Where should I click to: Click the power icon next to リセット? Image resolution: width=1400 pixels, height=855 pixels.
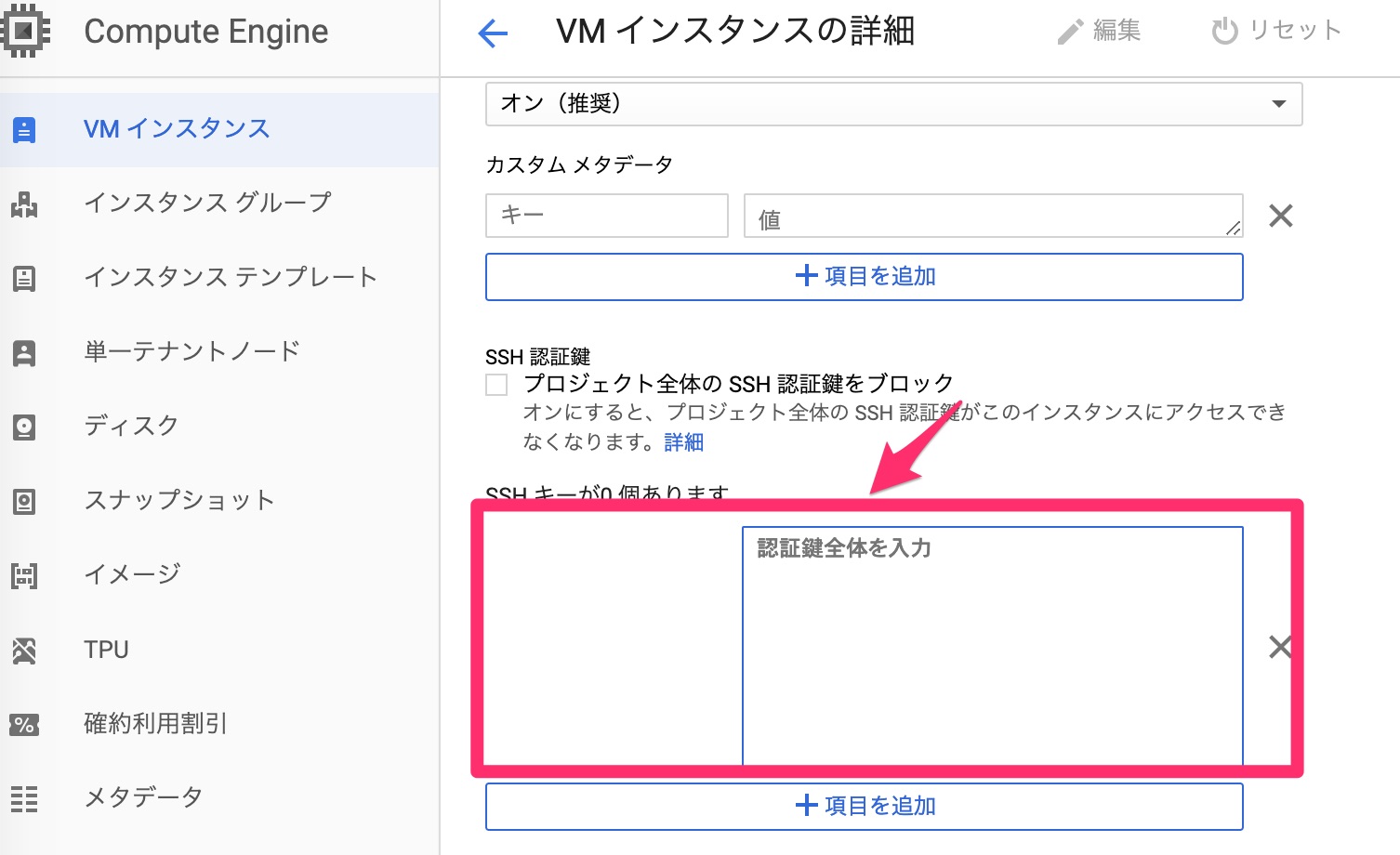(x=1224, y=31)
